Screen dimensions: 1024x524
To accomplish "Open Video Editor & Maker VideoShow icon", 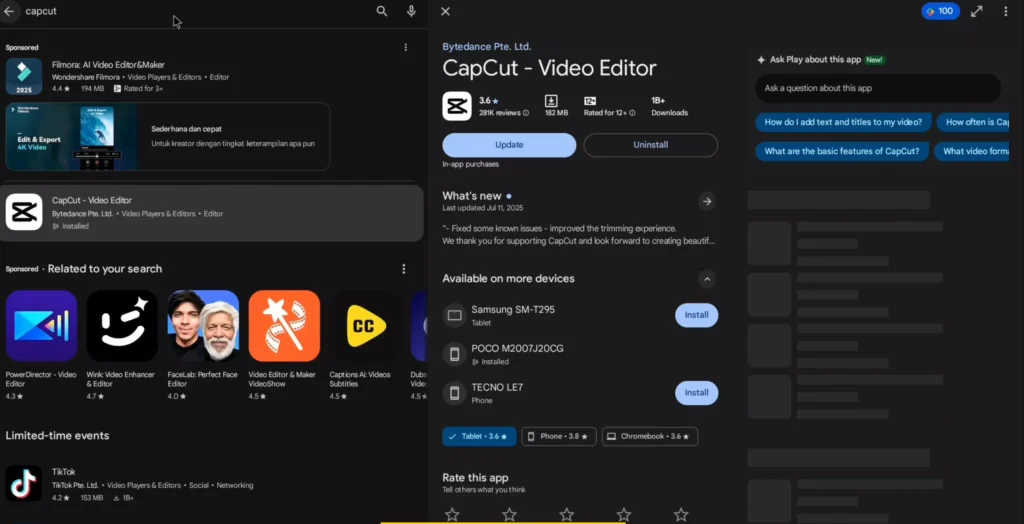I will (x=284, y=326).
